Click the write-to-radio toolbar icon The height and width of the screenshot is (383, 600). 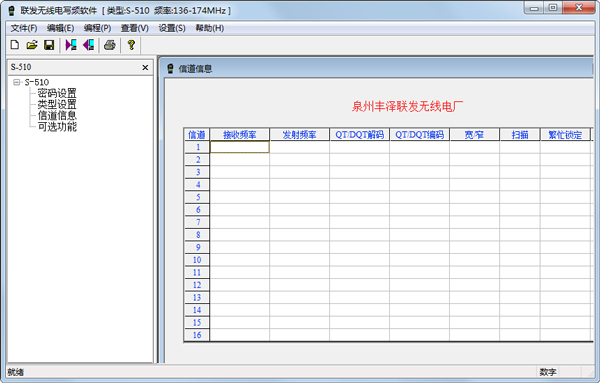click(88, 45)
